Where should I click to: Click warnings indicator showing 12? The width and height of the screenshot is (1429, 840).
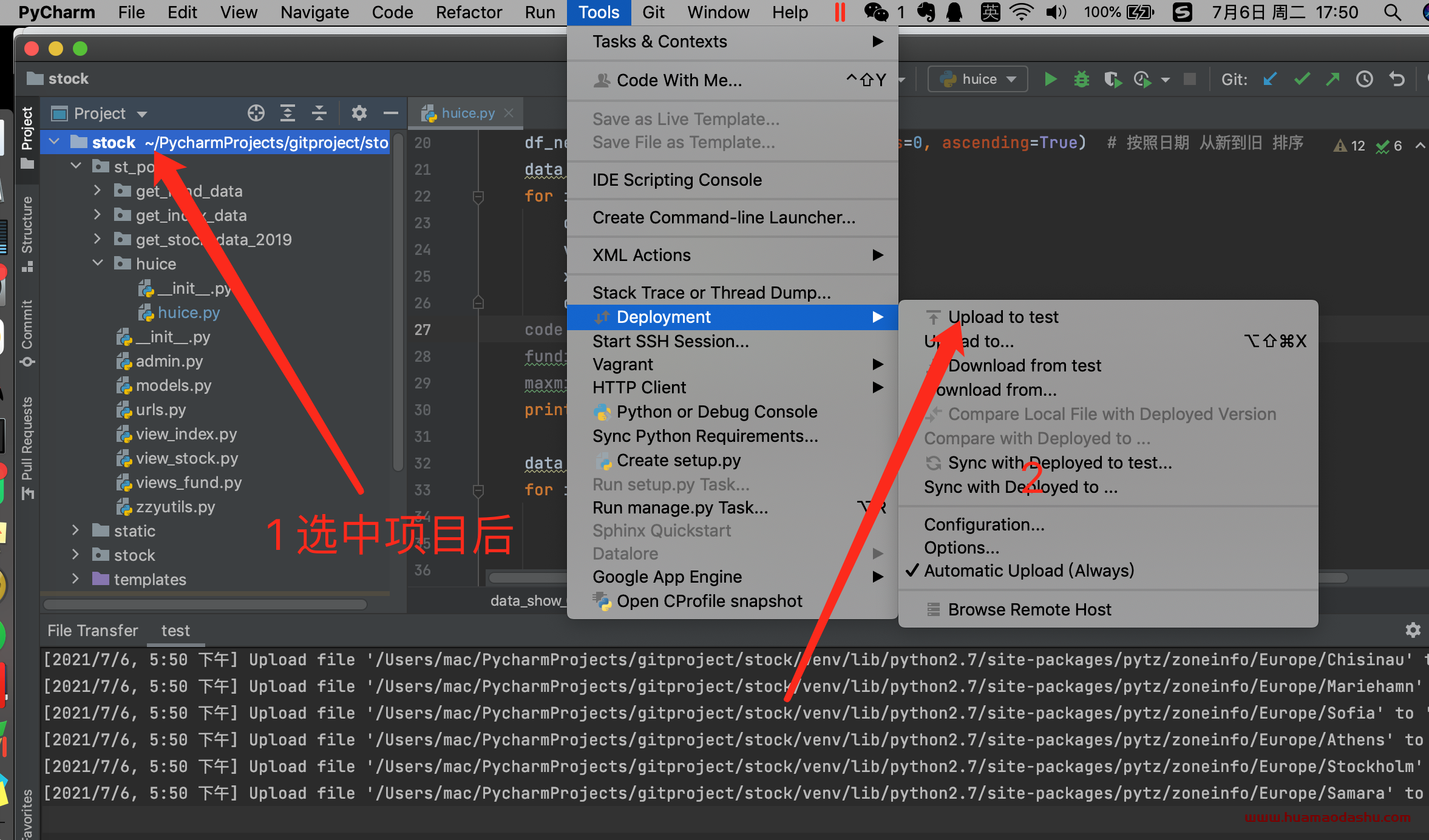1349,146
